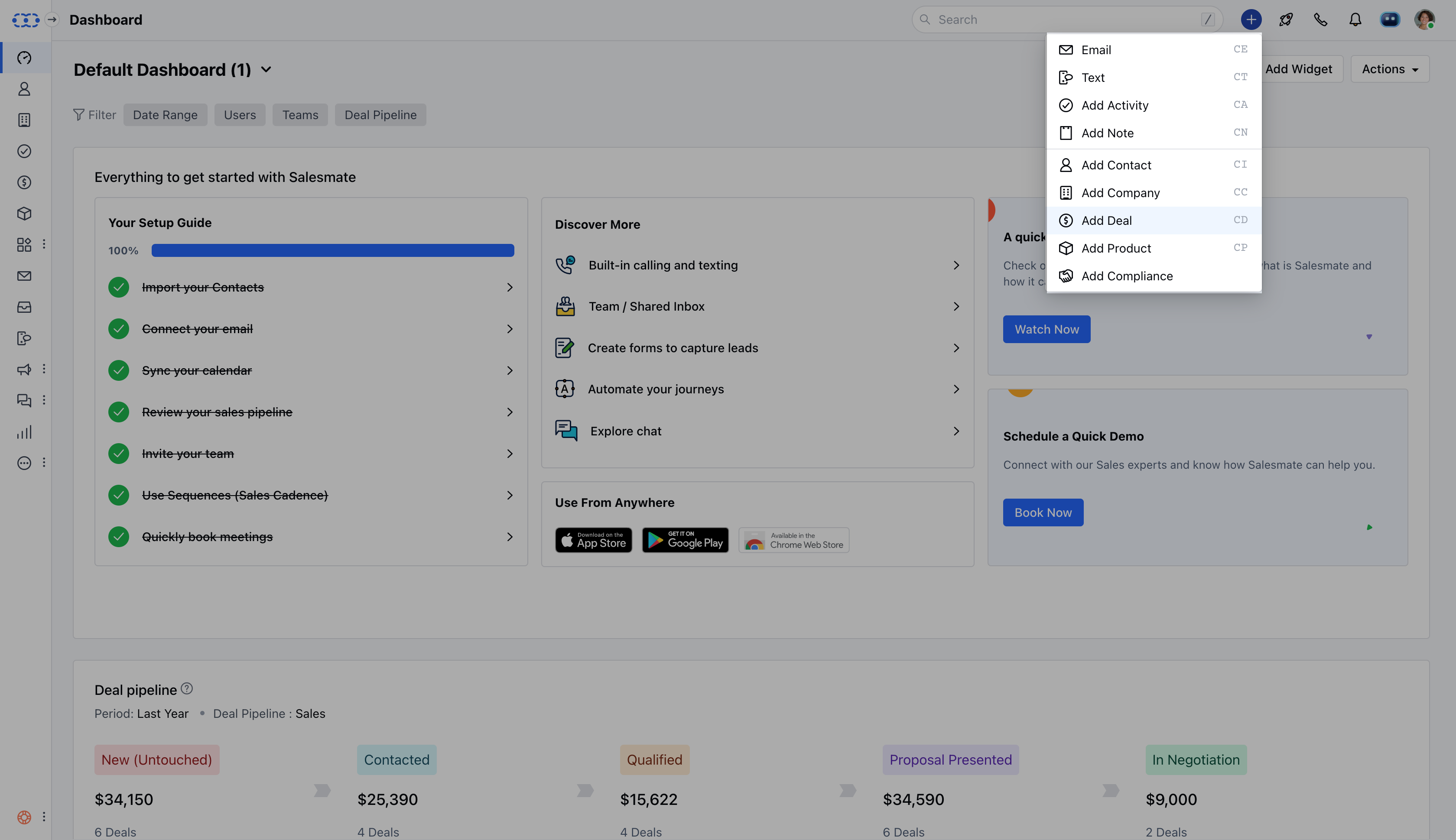Choose Add Note in the quick-add menu
The image size is (1456, 840).
click(x=1154, y=133)
